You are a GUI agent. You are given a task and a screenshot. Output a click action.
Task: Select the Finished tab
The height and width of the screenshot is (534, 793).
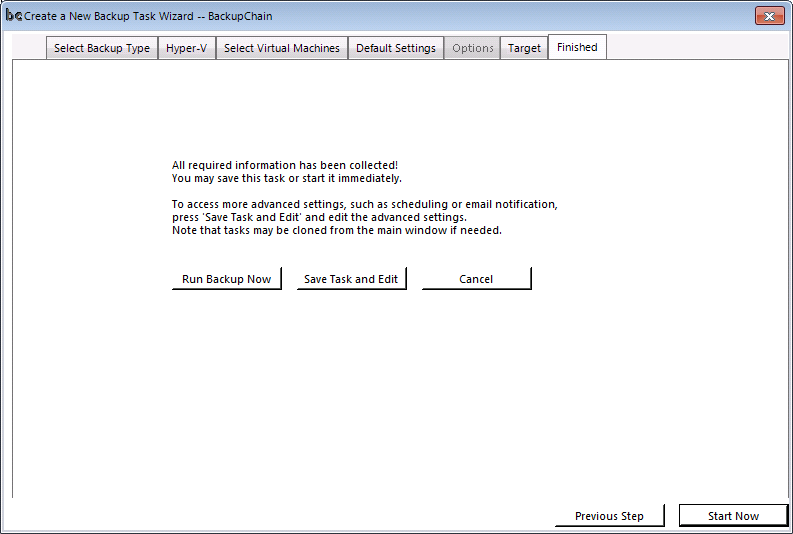click(577, 47)
